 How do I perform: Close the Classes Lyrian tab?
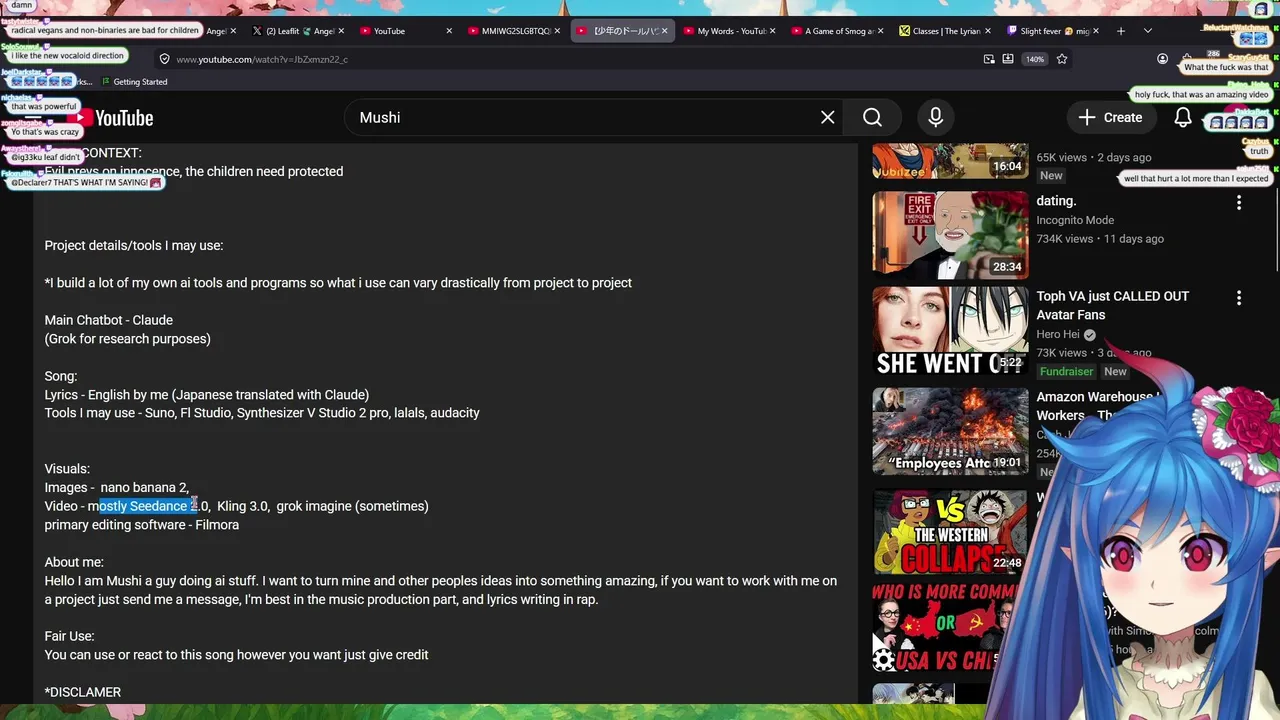(x=988, y=31)
